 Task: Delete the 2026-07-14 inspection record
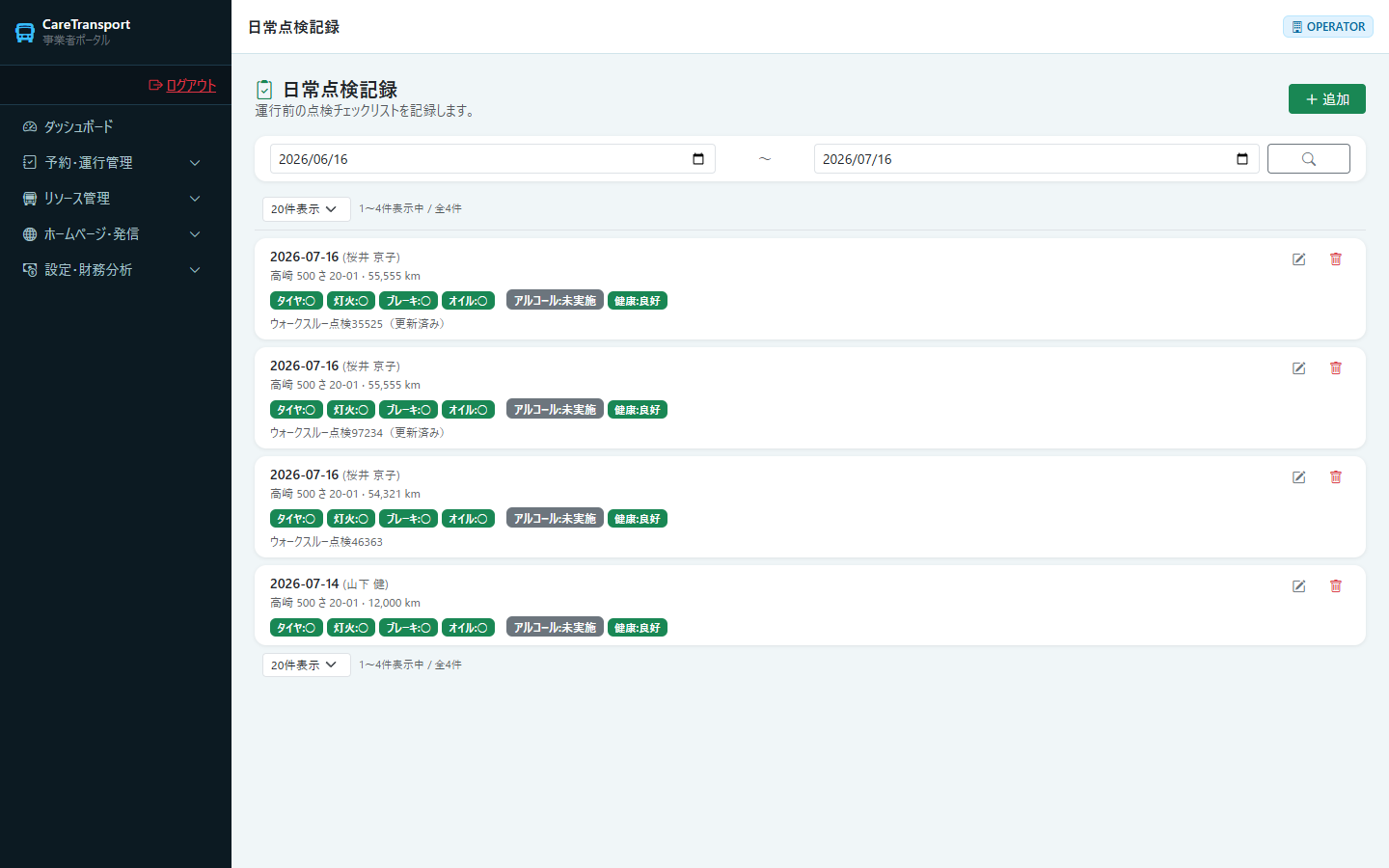click(x=1336, y=586)
